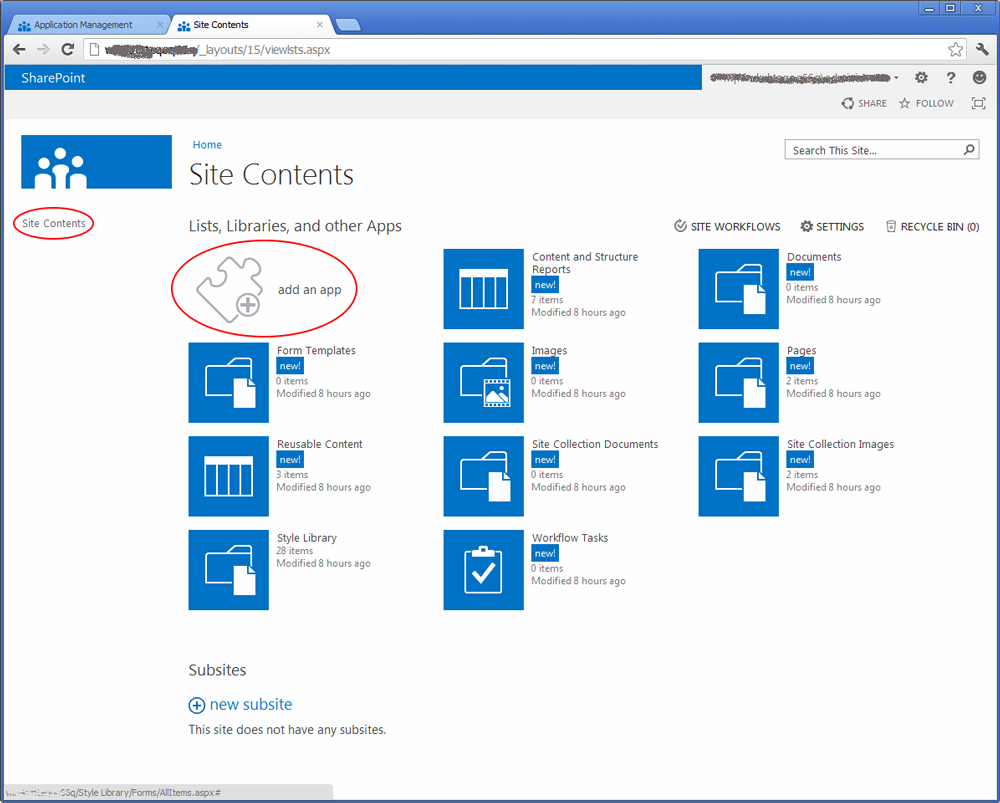This screenshot has width=1000, height=803.
Task: Click the Reusable Content list tile
Action: tap(228, 476)
